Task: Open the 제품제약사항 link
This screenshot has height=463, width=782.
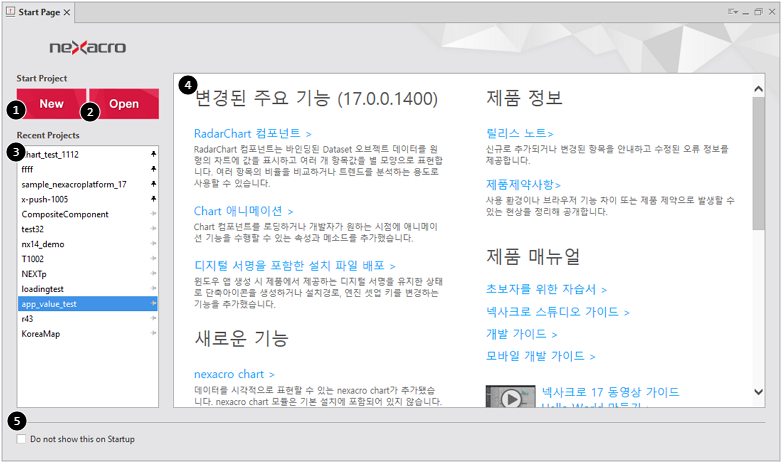Action: (x=524, y=185)
